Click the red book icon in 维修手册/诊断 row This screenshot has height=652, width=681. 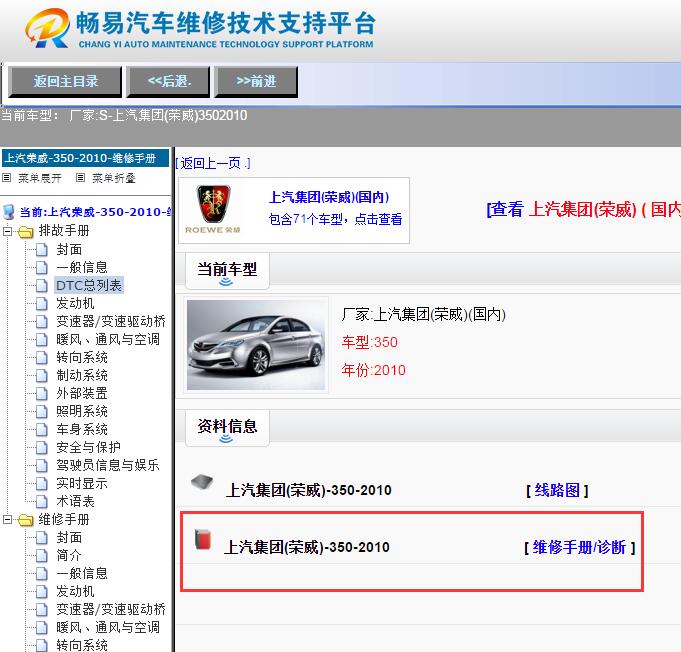coord(202,539)
